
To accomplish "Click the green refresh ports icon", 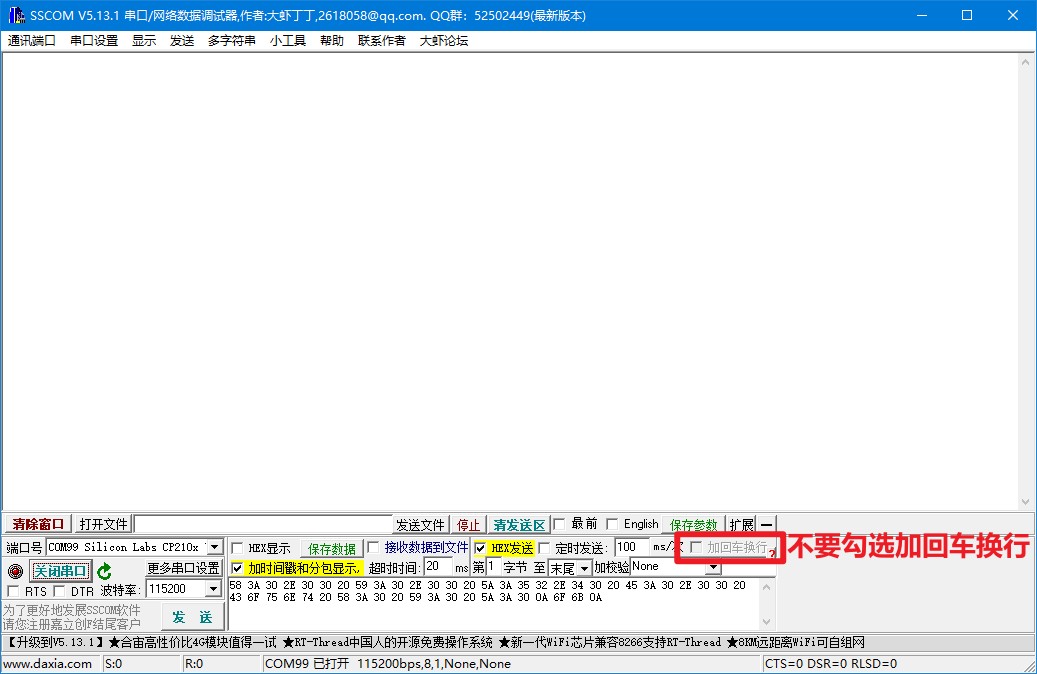I will pos(104,571).
